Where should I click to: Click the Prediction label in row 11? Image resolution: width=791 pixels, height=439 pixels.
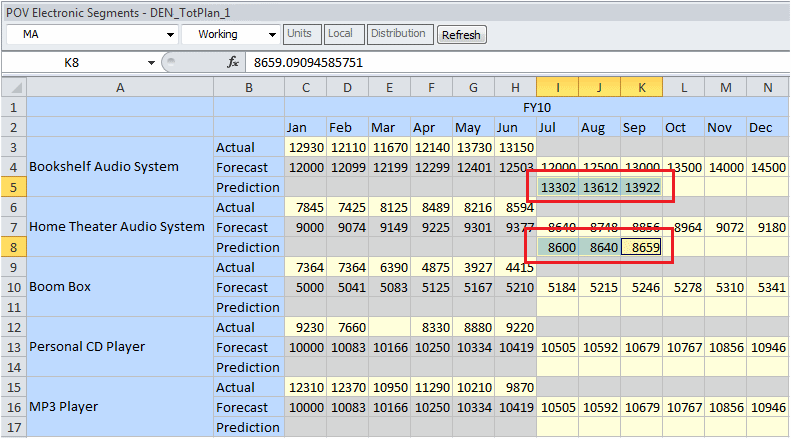point(248,307)
